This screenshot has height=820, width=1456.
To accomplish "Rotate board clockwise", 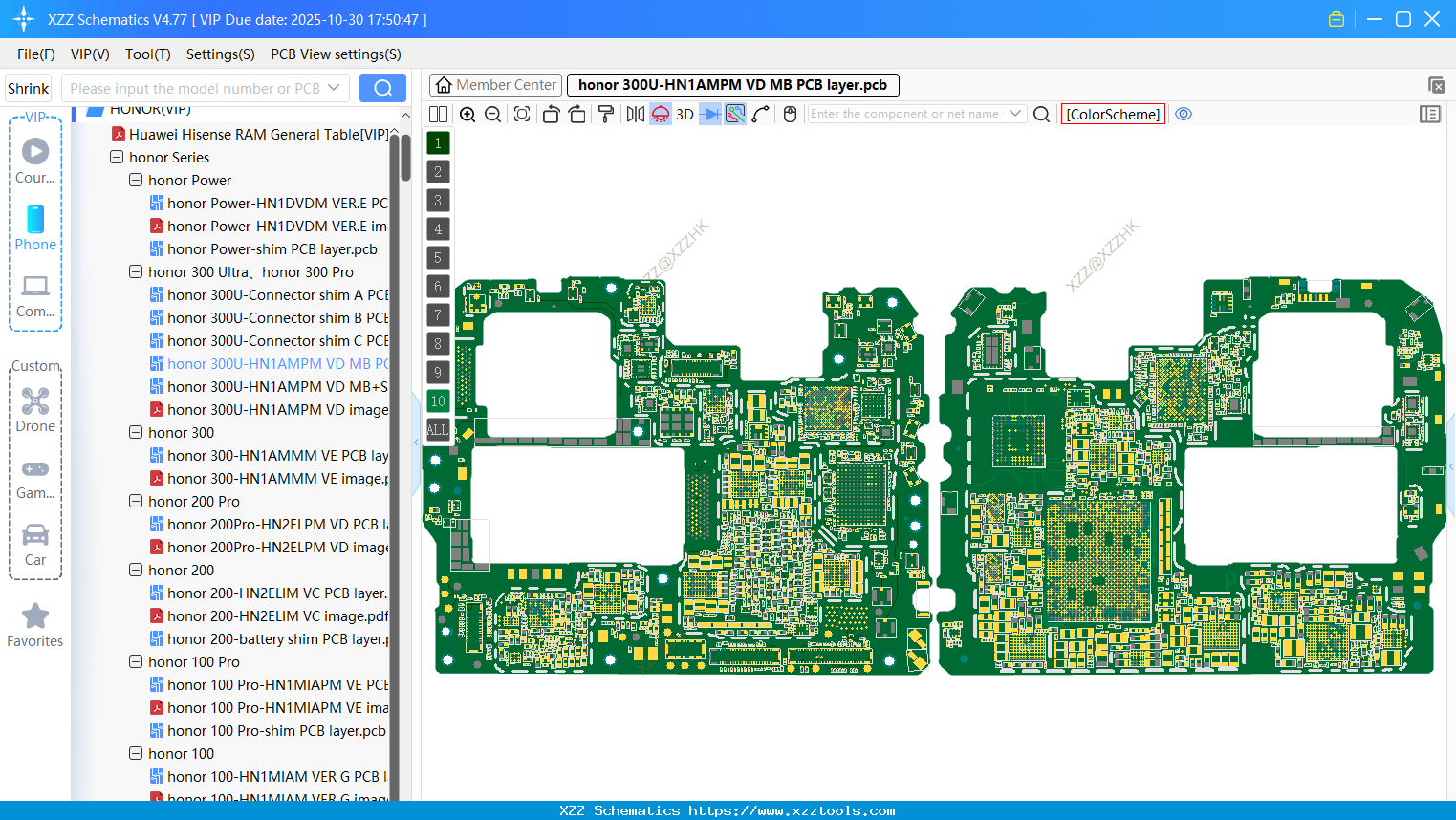I will (x=577, y=115).
